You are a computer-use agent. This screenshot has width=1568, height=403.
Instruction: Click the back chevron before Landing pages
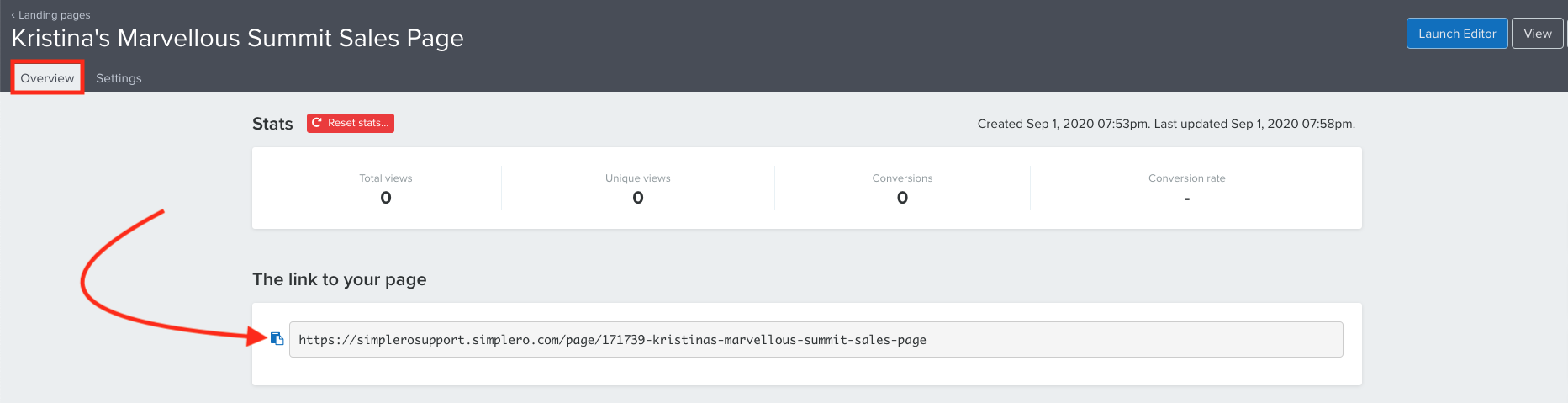pyautogui.click(x=13, y=15)
